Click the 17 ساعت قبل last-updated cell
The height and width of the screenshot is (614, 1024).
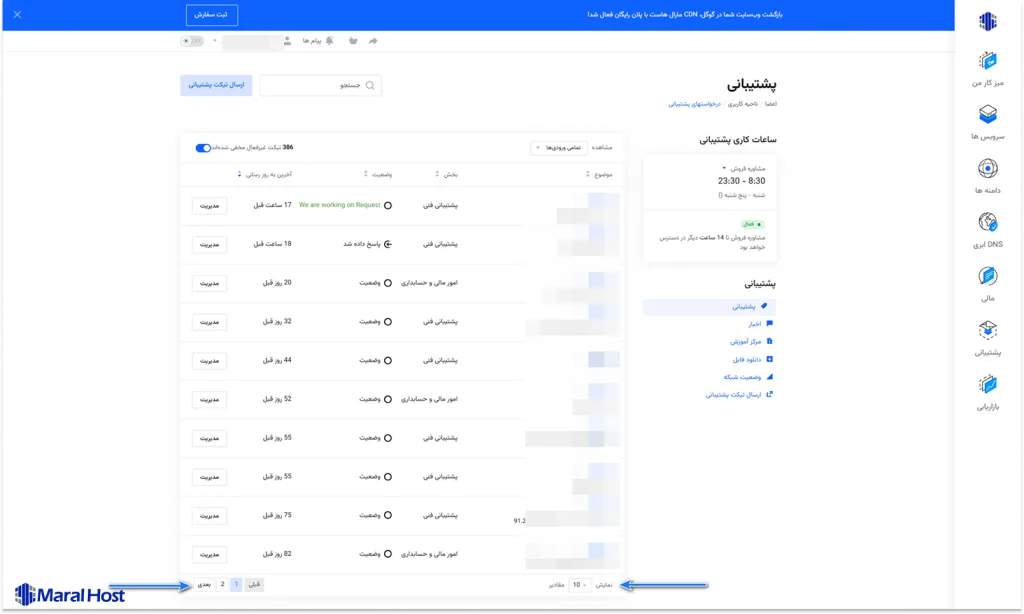tap(272, 205)
